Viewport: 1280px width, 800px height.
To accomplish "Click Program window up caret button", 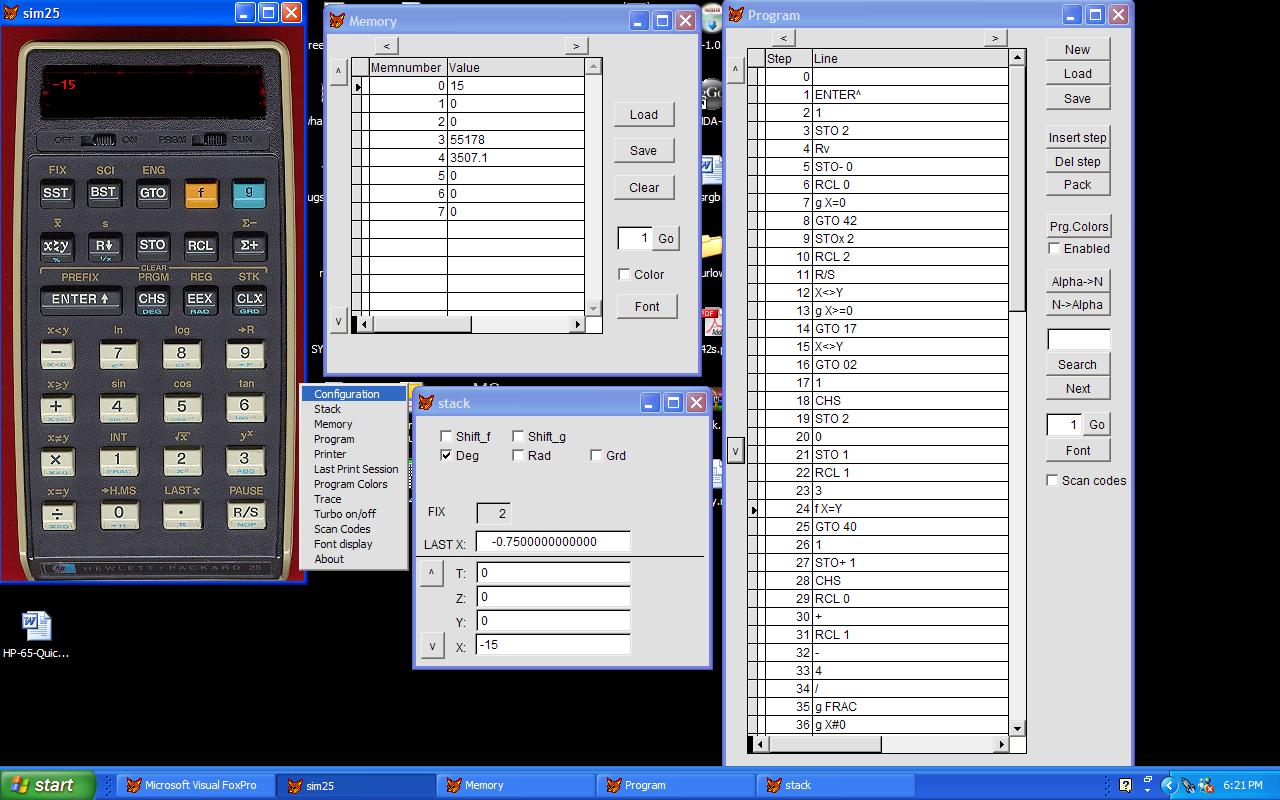I will coord(735,70).
